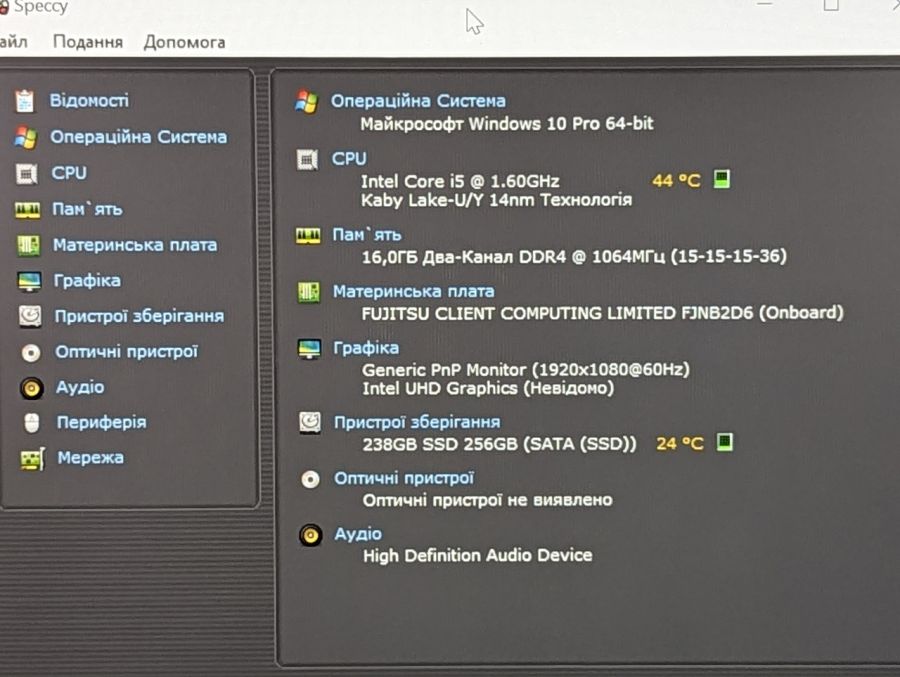Click the speaker icon beside sidebar Аудіо

32,388
